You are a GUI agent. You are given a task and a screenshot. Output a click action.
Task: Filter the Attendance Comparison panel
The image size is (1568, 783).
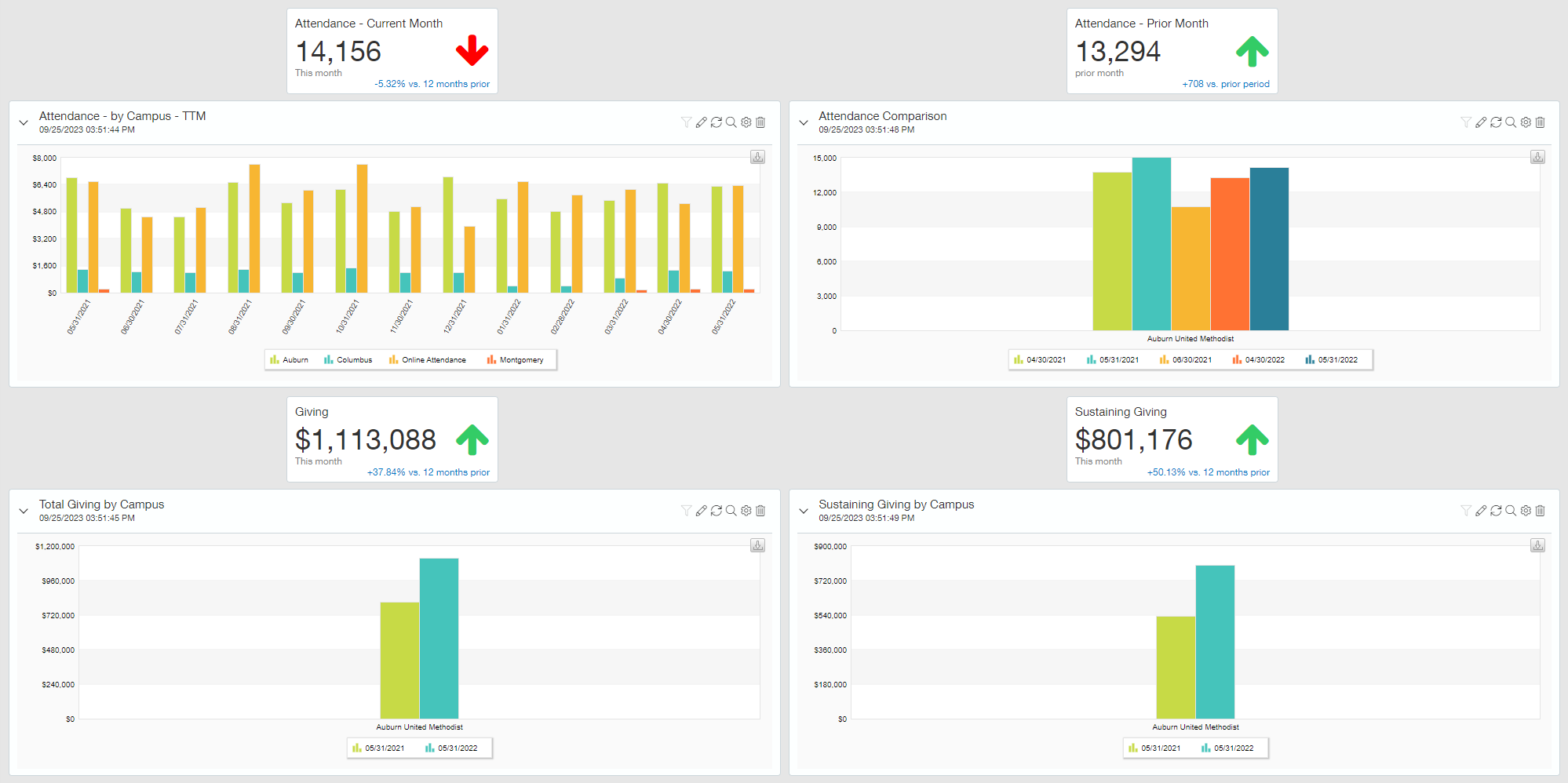click(1465, 122)
